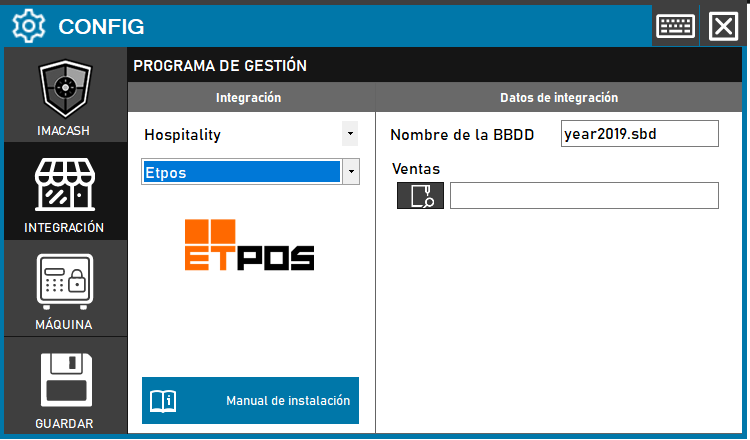Browse for the Ventas file

pyautogui.click(x=420, y=196)
